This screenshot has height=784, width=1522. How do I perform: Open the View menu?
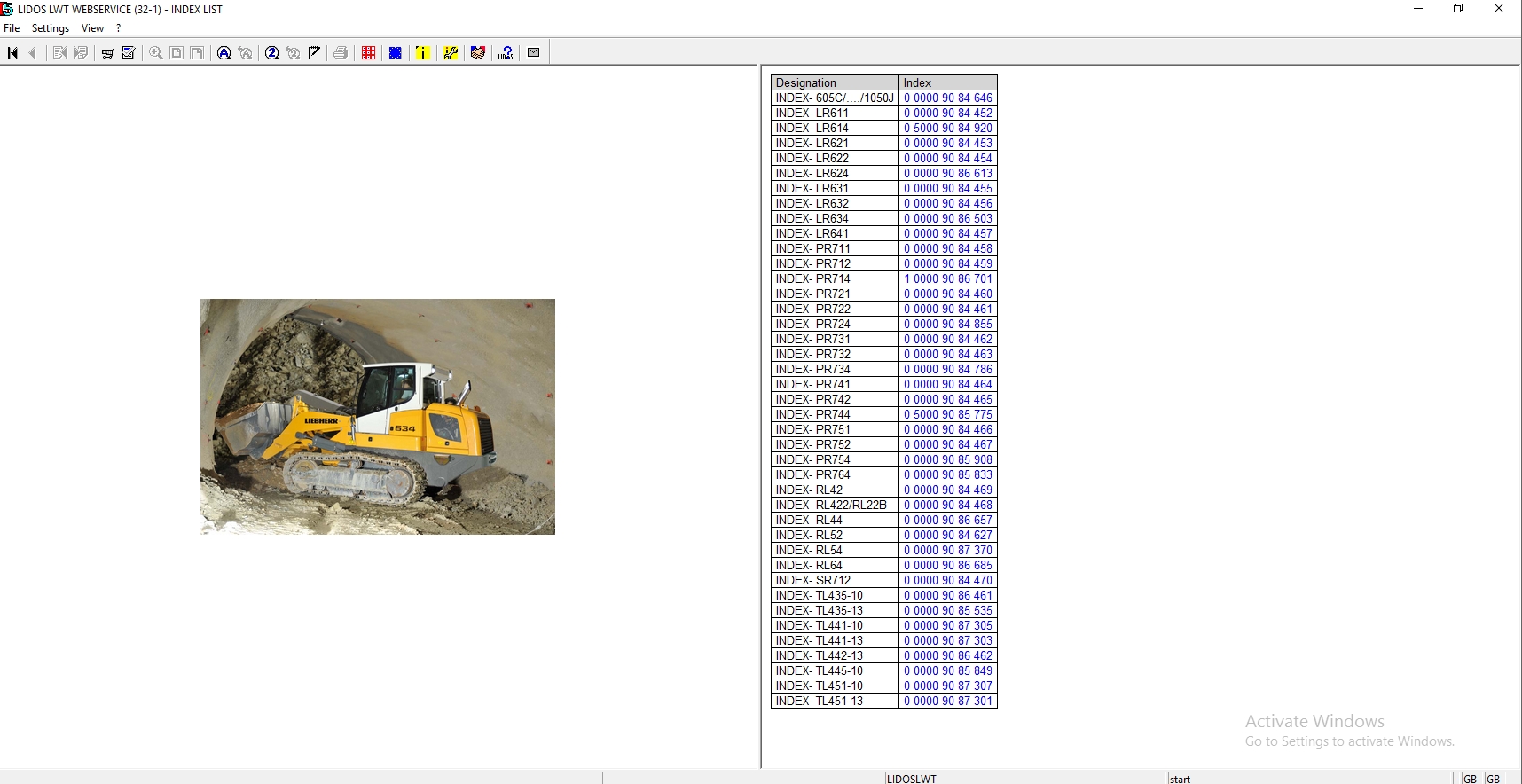click(92, 28)
